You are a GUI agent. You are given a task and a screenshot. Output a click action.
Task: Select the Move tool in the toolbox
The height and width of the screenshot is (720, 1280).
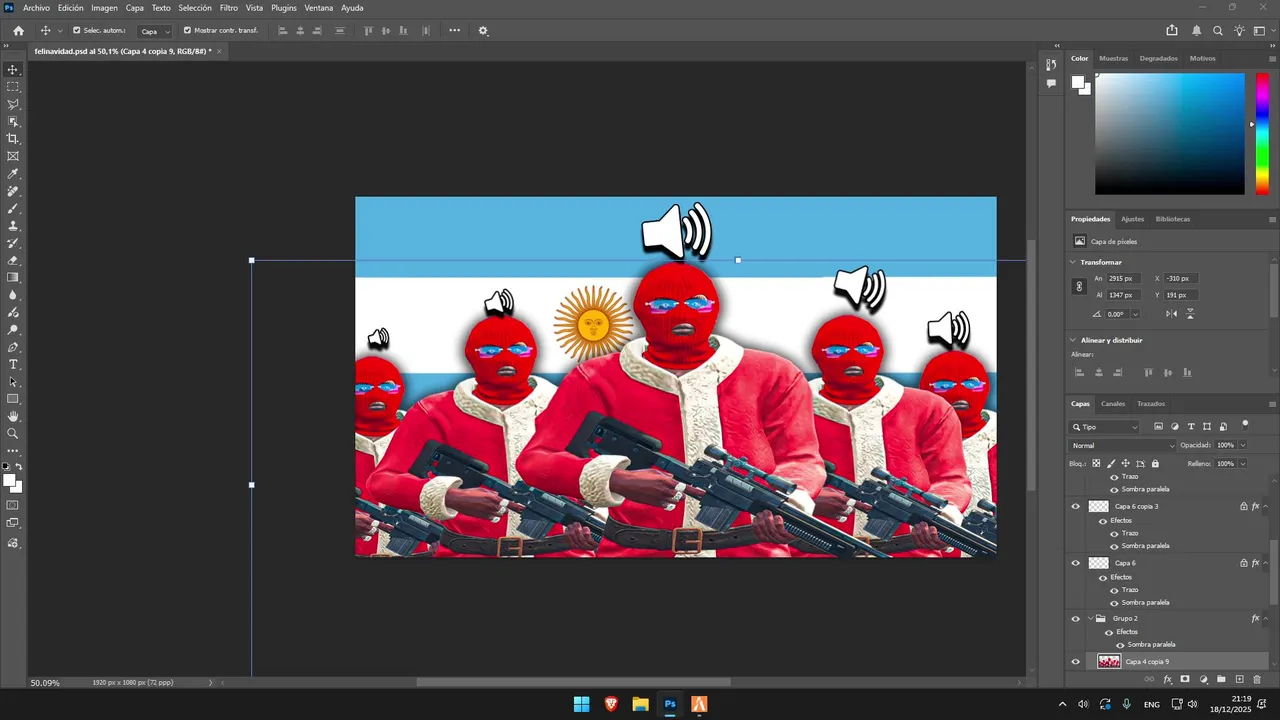pos(13,70)
